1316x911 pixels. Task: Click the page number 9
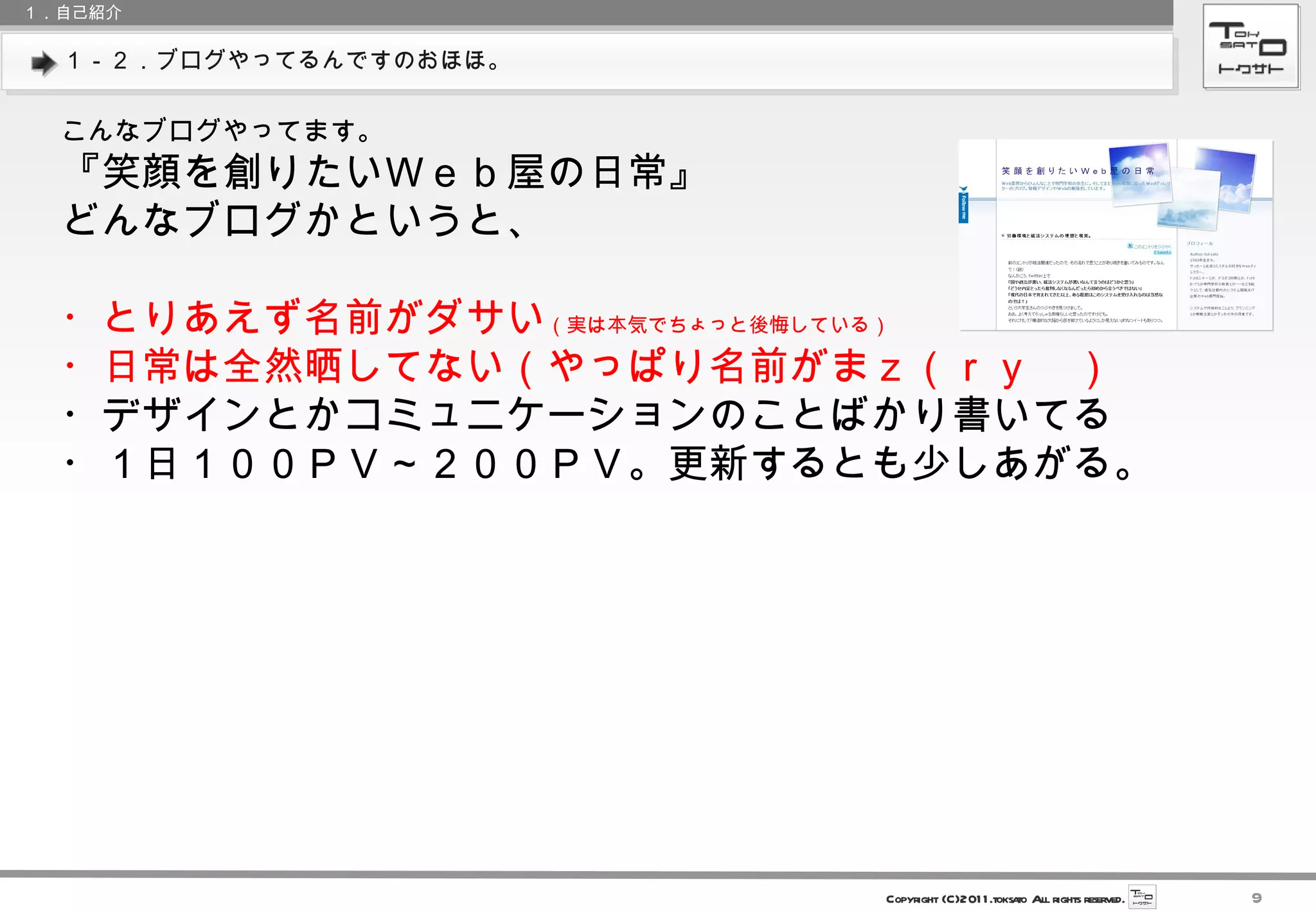click(1256, 898)
